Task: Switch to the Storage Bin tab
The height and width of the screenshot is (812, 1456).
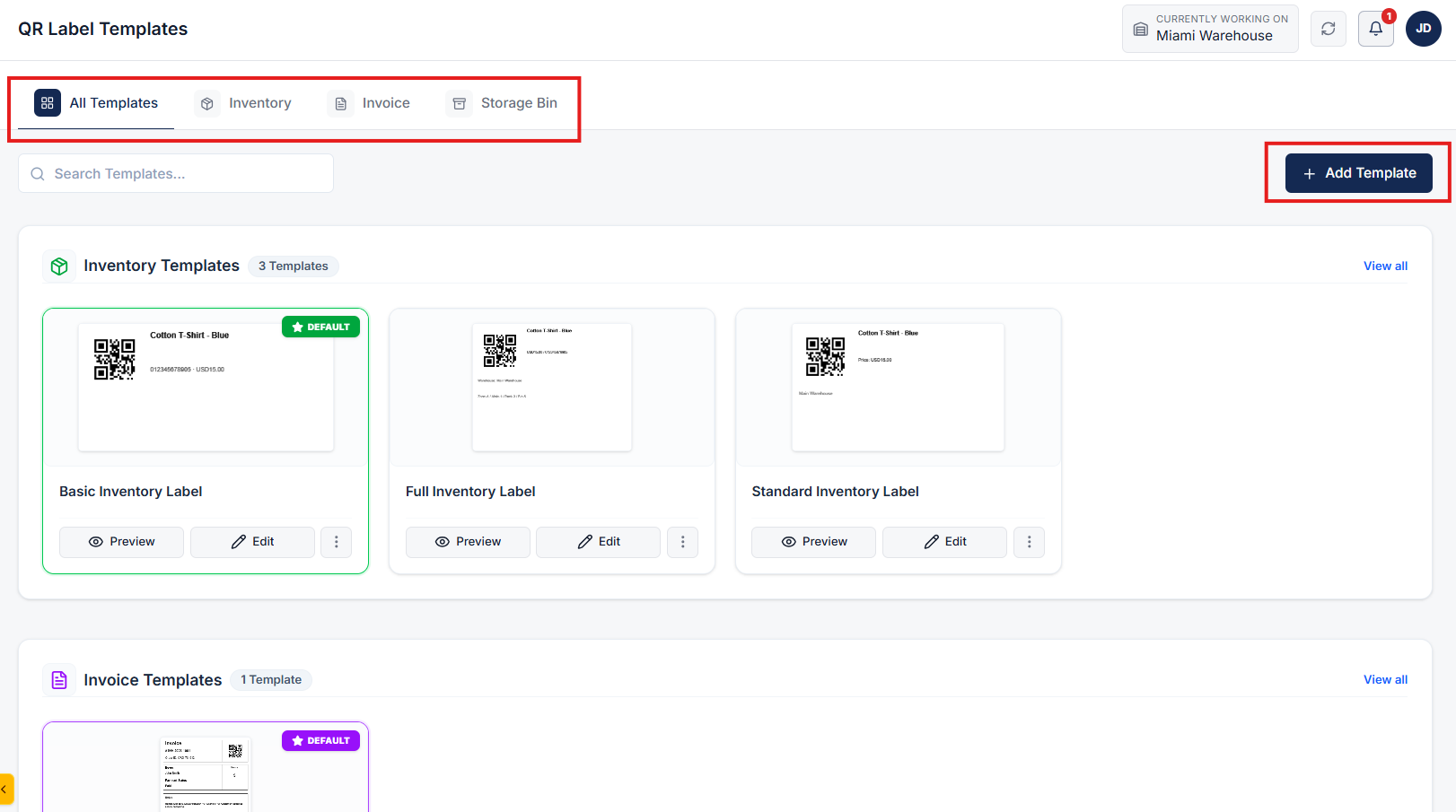Action: pyautogui.click(x=503, y=103)
